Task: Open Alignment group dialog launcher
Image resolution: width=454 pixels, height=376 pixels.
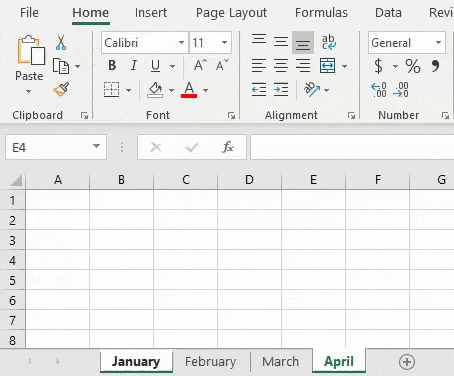Action: (x=351, y=116)
